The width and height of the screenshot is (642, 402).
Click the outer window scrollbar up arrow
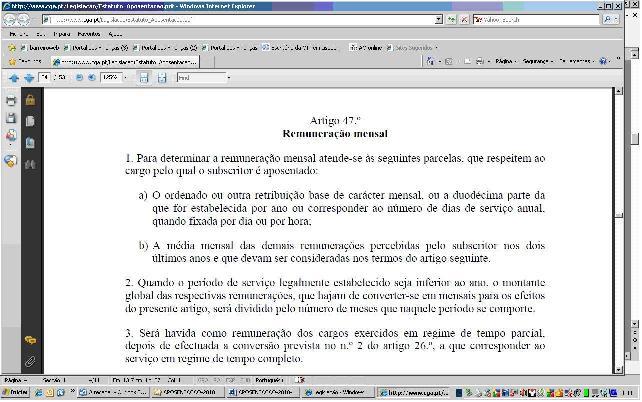(635, 53)
